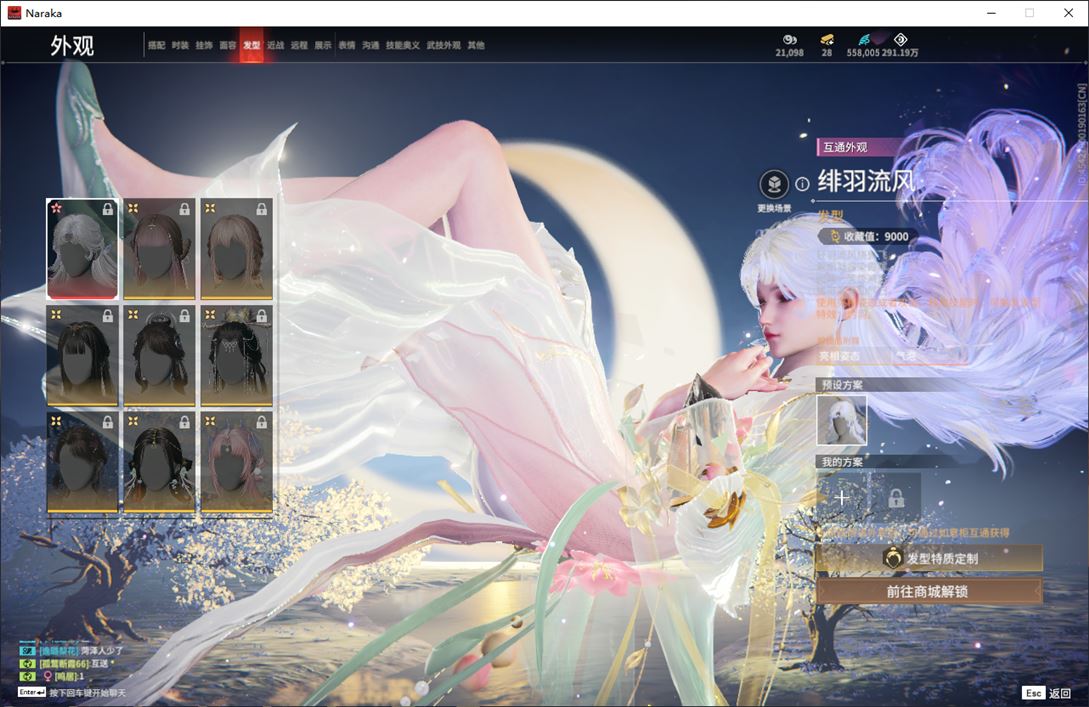
Task: Click the Naraka app icon in title bar
Action: [14, 13]
